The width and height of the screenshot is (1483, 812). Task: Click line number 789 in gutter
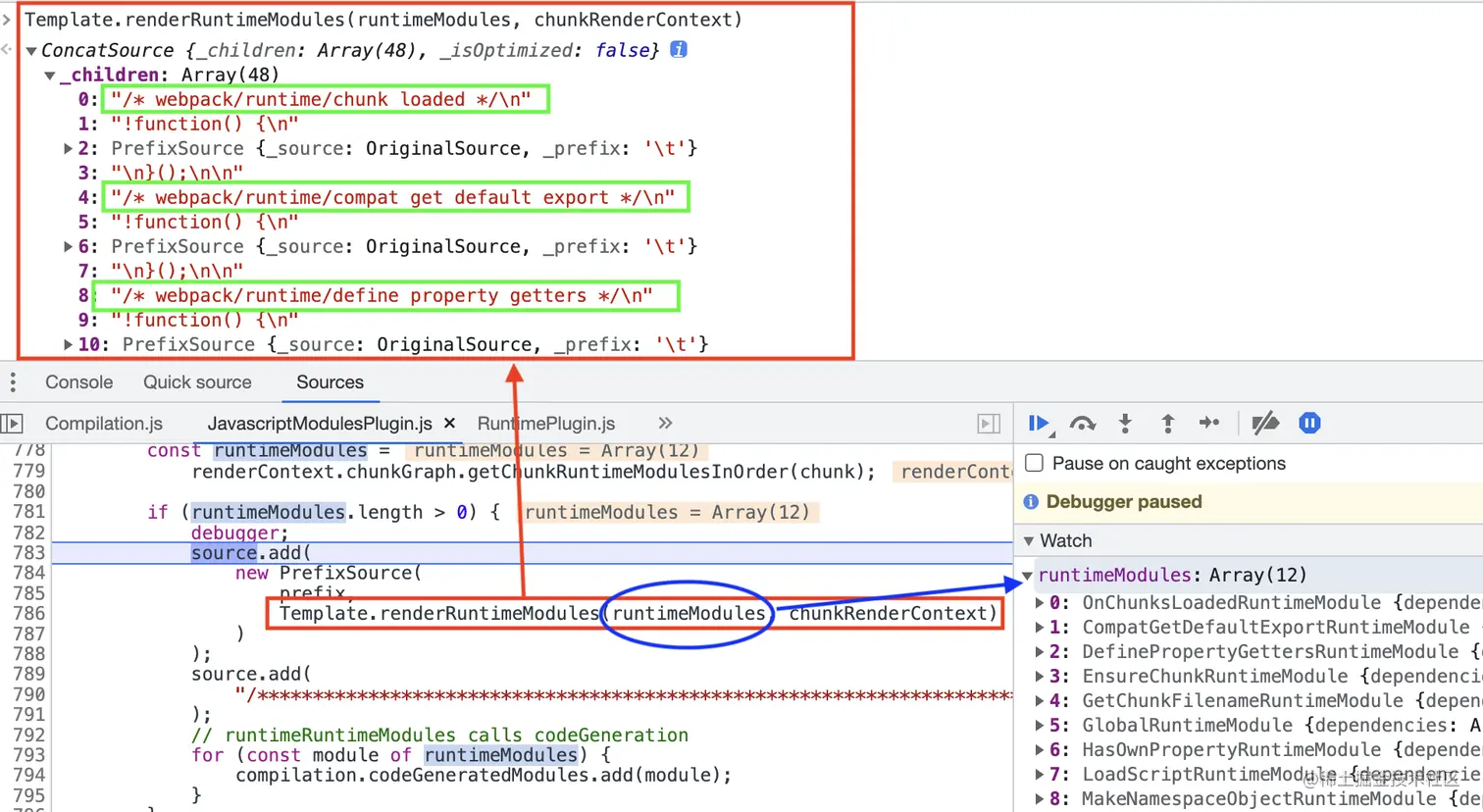28,675
